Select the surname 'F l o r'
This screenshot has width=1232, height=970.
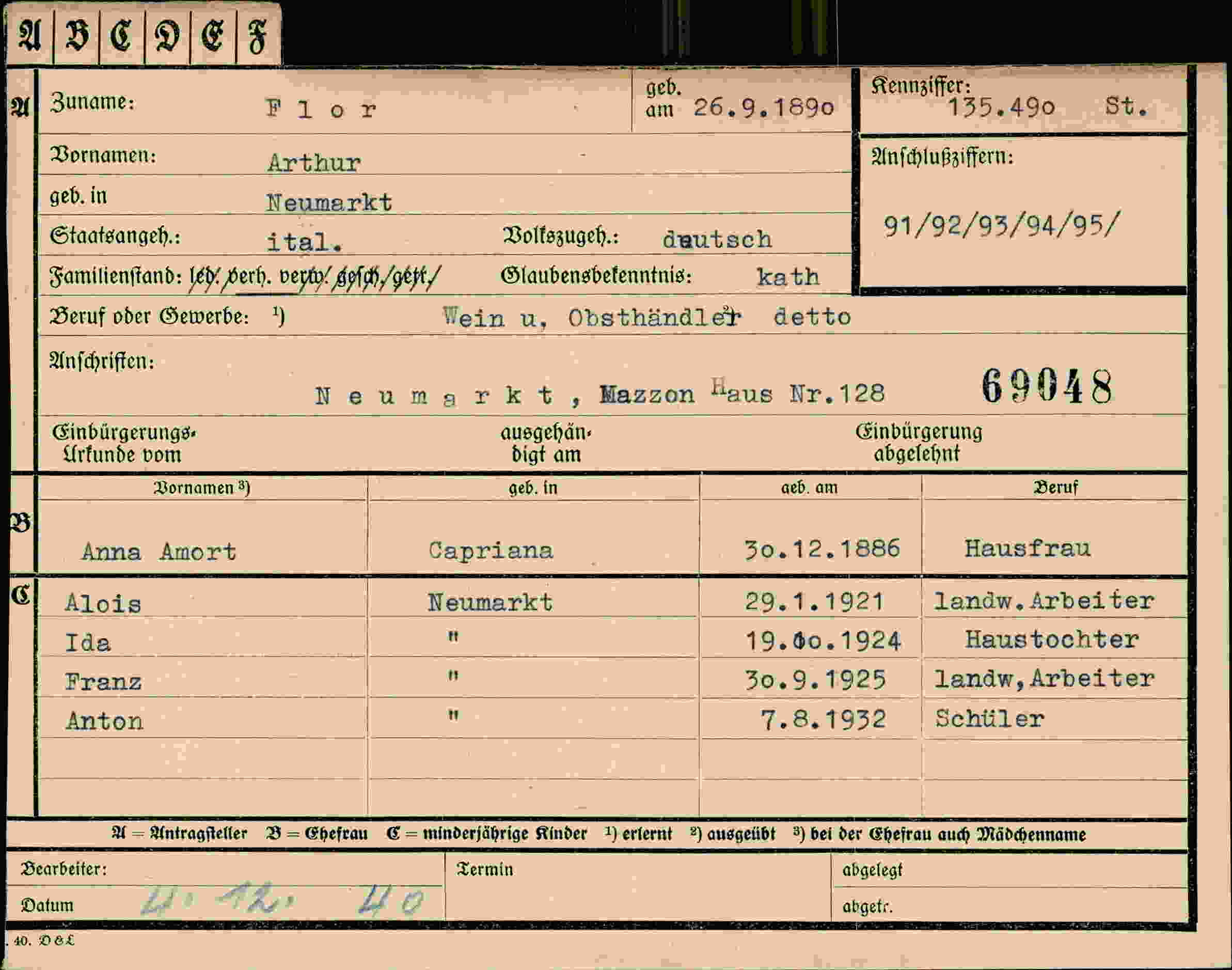click(x=321, y=108)
